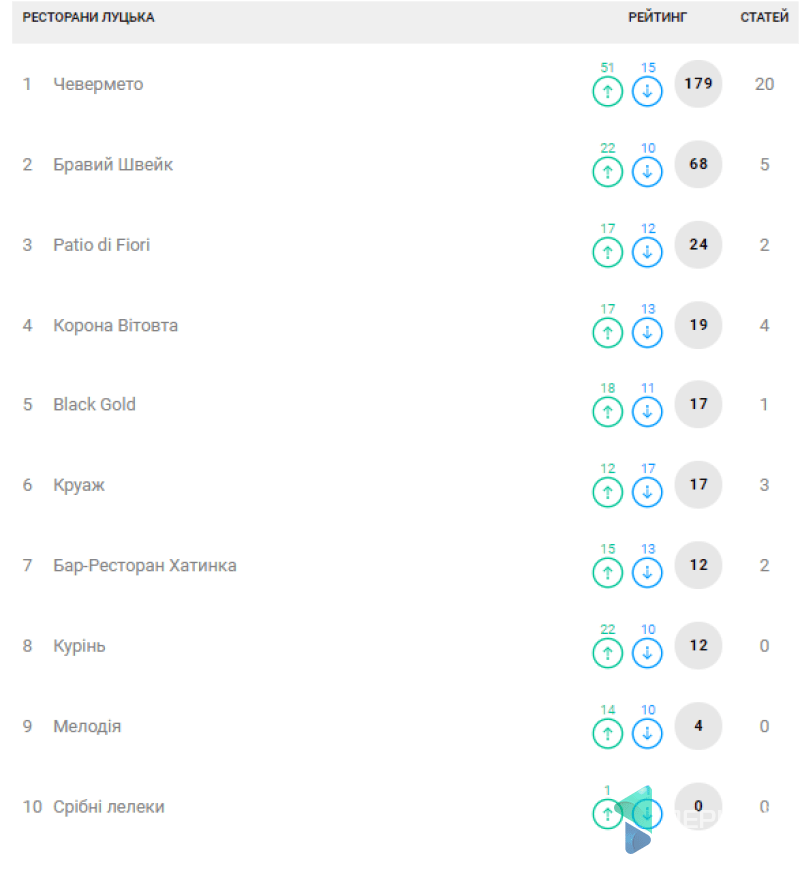Click the 179 rating badge for Чевермето

click(698, 84)
